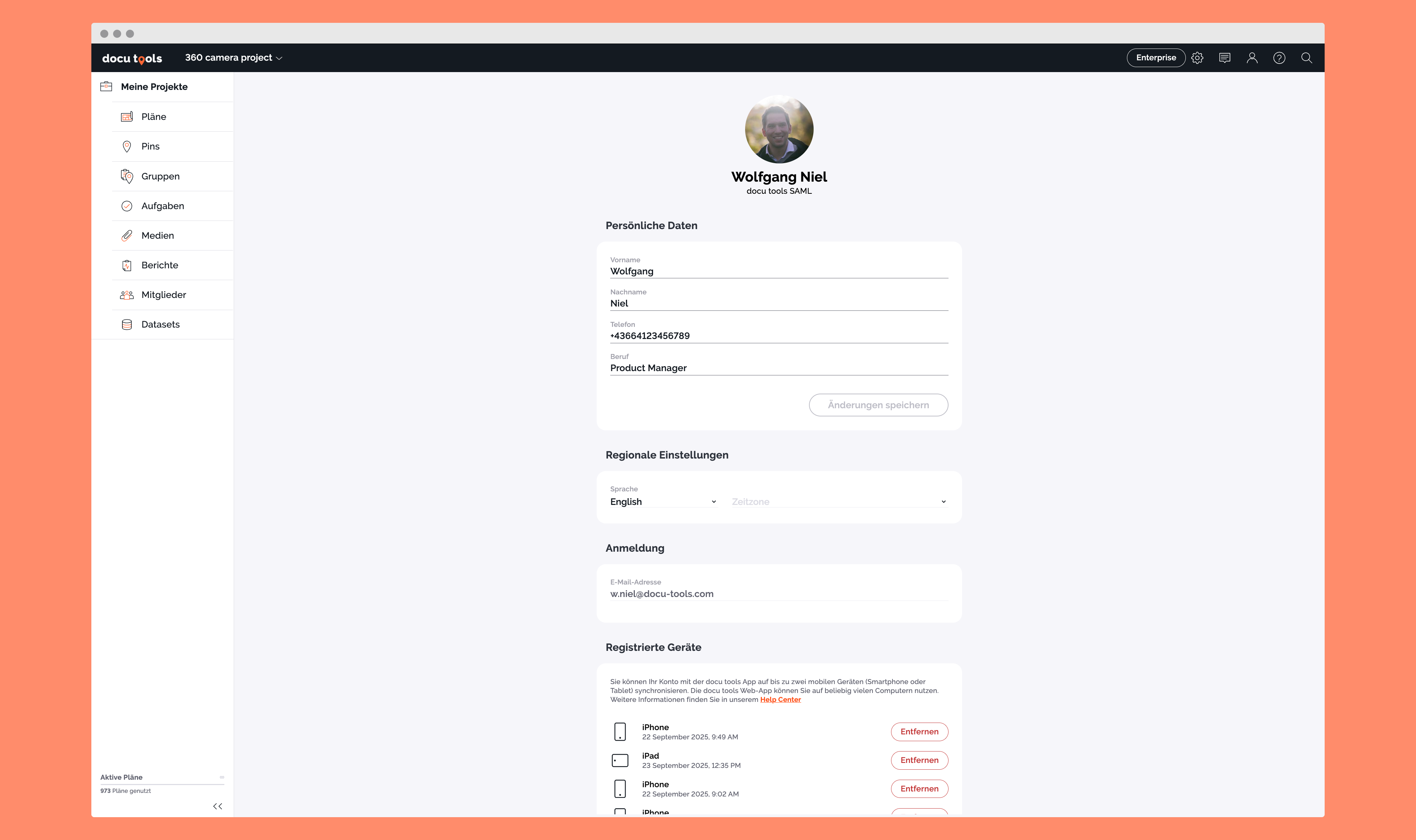Open the Zeitzone dropdown

click(x=838, y=501)
